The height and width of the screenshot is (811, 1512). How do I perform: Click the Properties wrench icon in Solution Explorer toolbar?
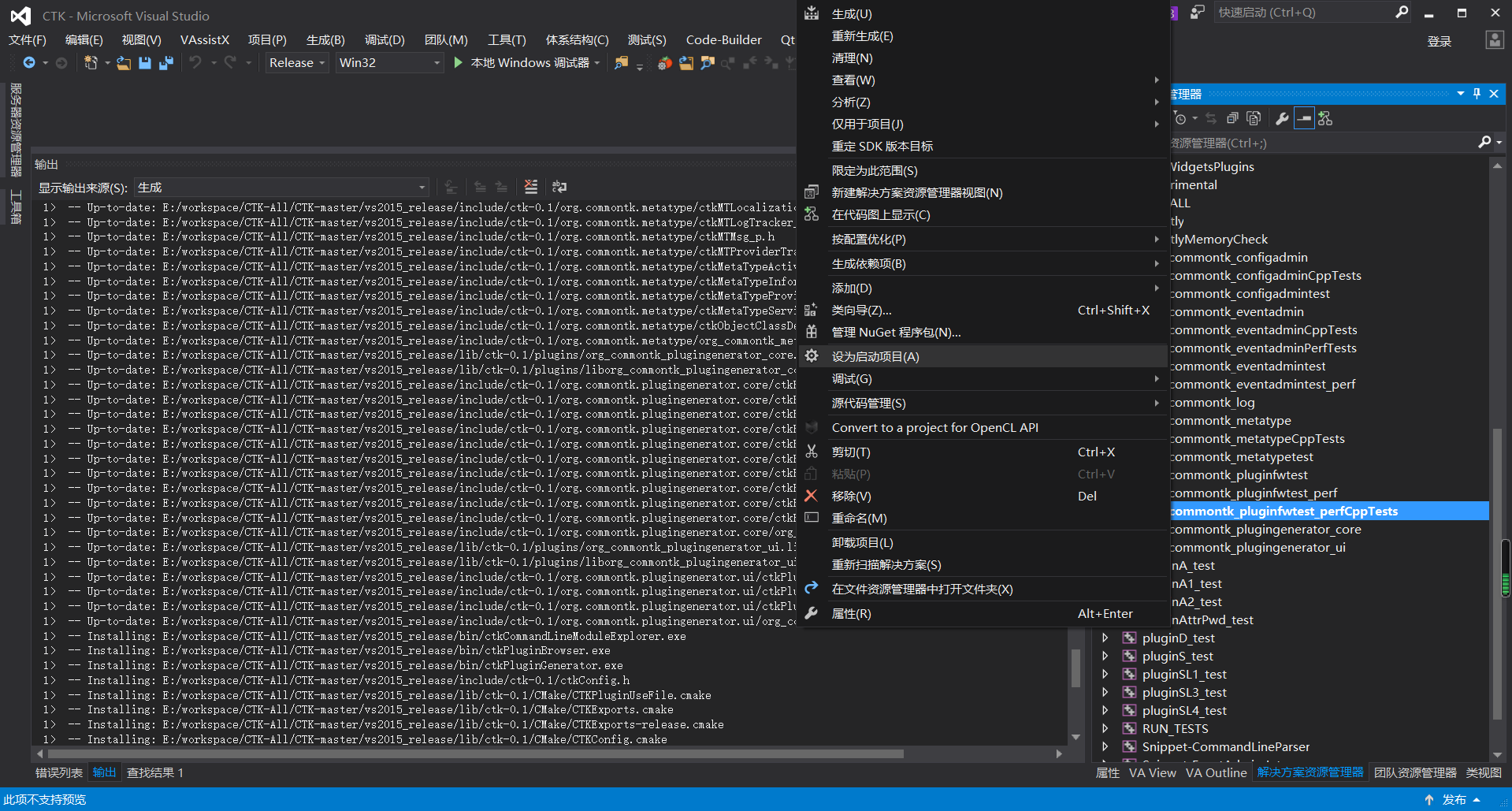coord(1282,118)
